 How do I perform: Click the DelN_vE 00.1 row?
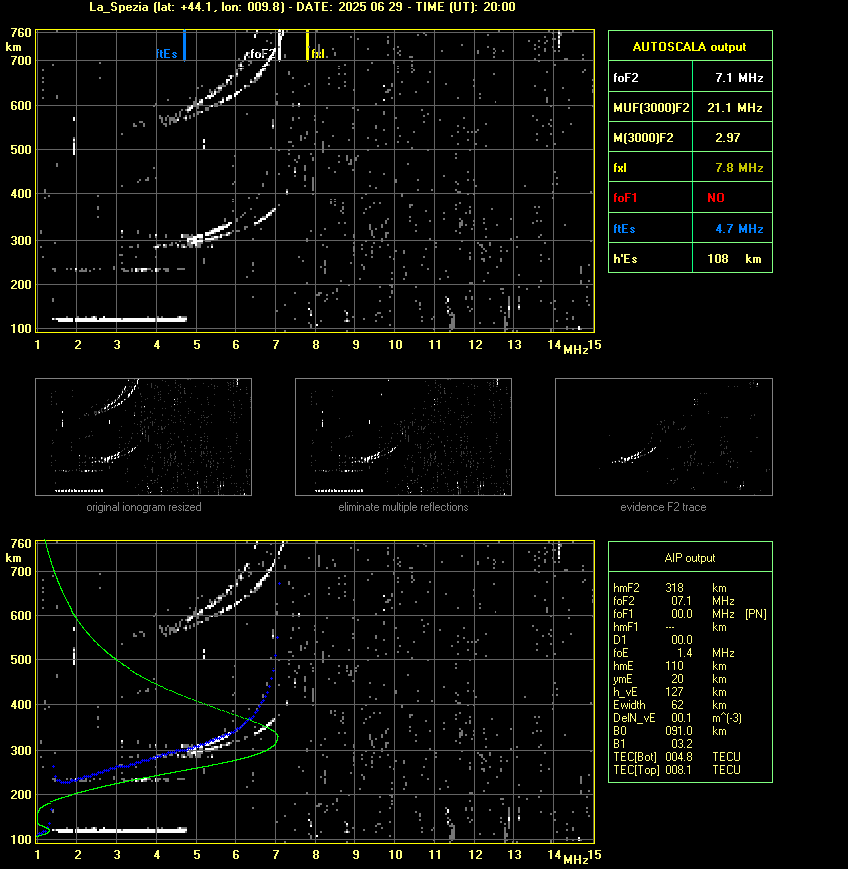coord(677,718)
